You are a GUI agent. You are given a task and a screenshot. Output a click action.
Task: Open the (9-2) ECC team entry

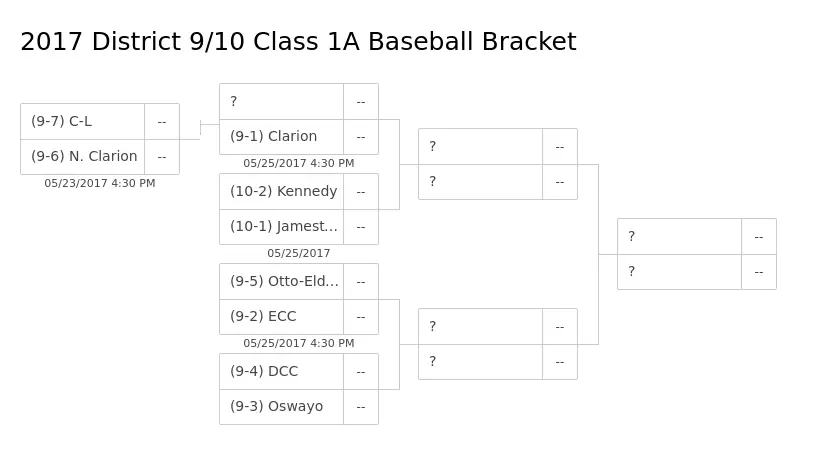[x=281, y=317]
